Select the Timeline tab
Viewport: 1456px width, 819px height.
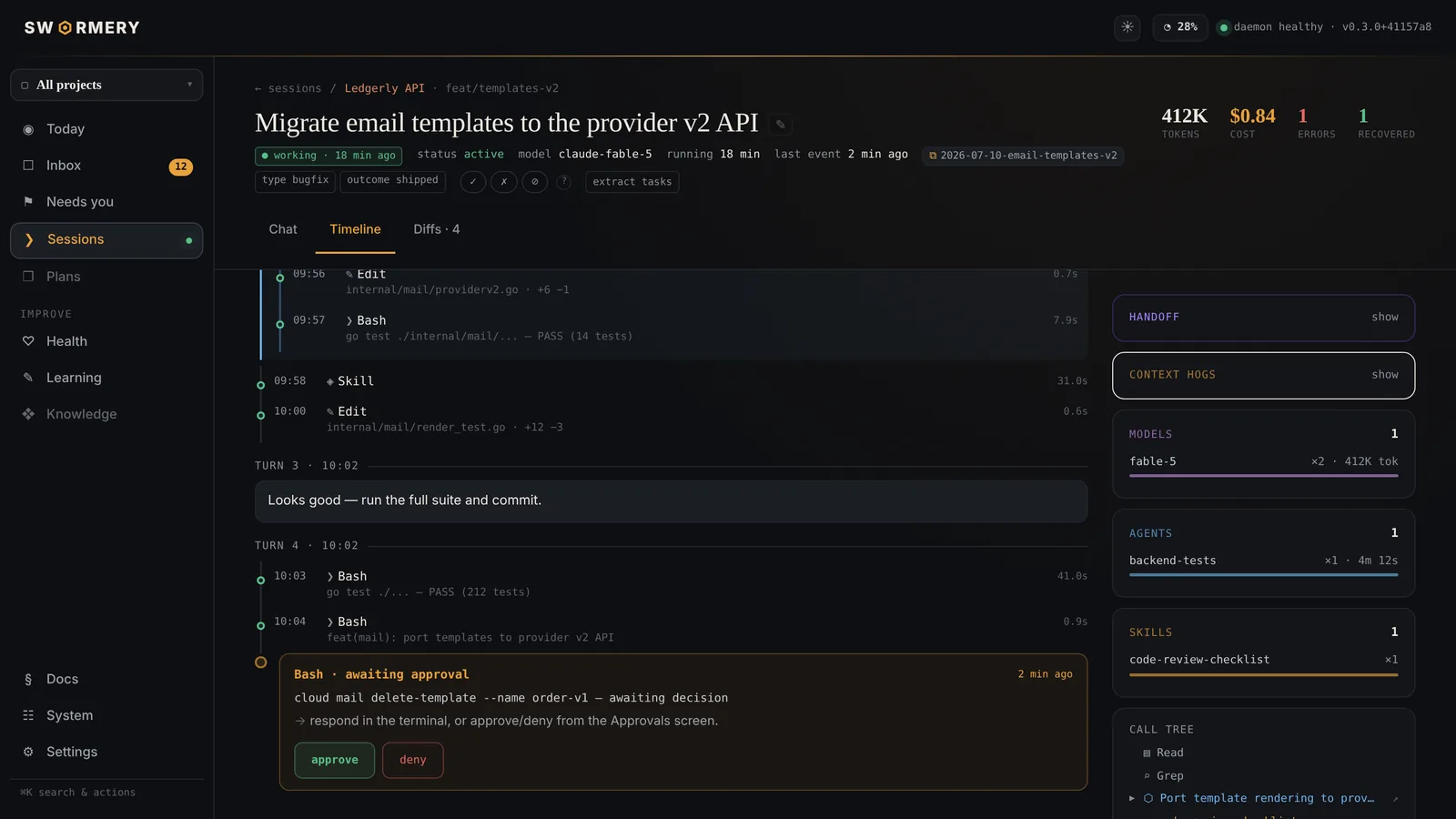(x=355, y=229)
